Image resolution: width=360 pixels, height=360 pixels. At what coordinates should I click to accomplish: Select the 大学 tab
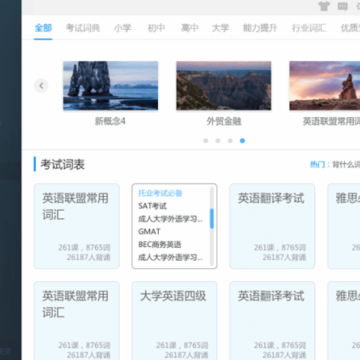[220, 28]
